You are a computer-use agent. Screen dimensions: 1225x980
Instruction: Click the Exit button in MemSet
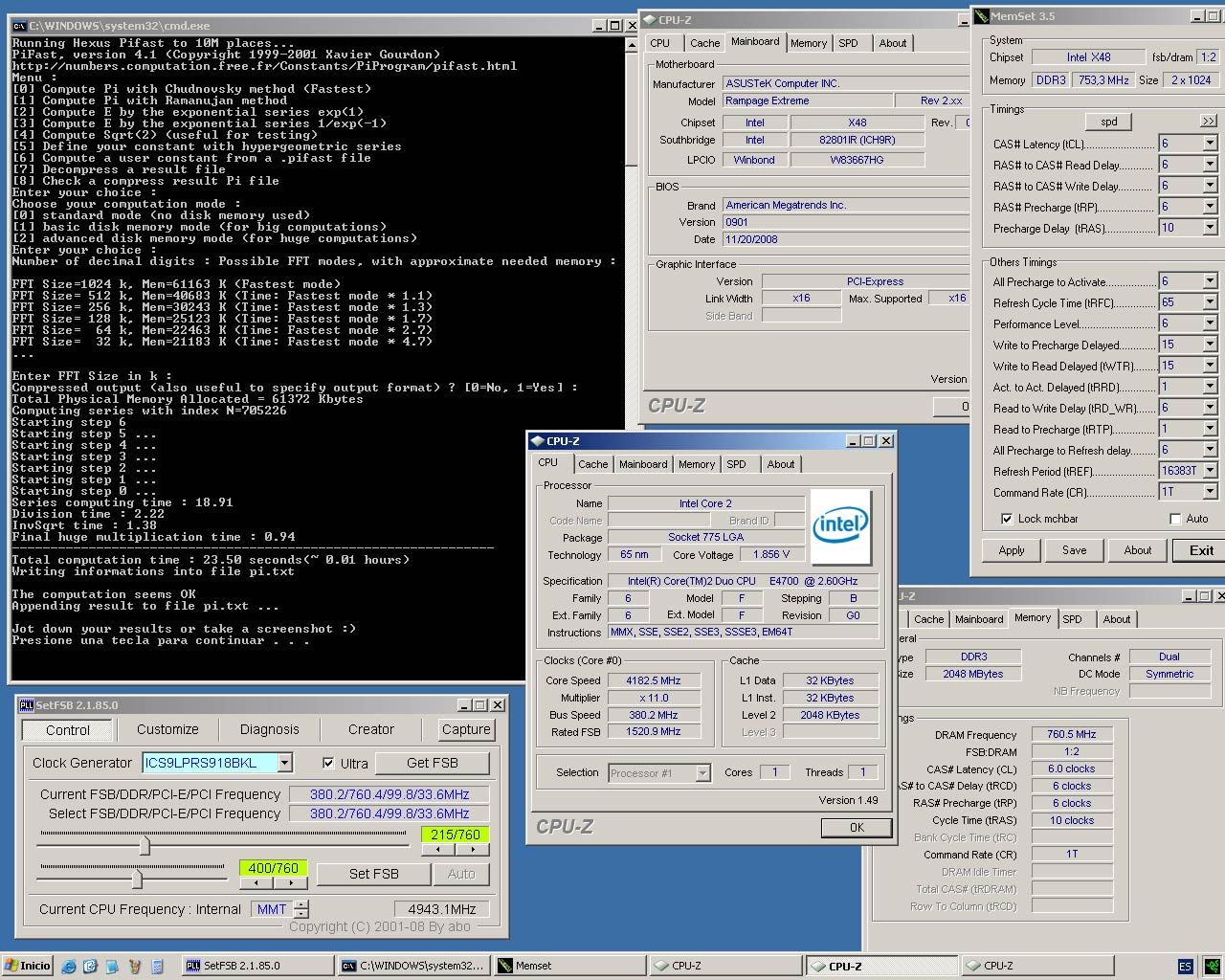[x=1201, y=550]
